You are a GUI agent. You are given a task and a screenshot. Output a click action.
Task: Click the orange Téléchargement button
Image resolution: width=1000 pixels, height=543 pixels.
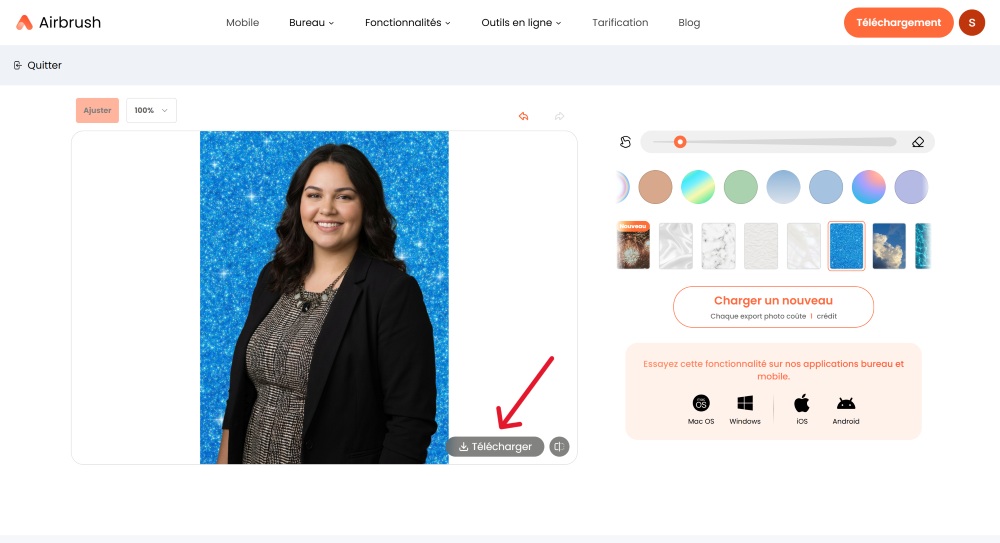point(898,22)
